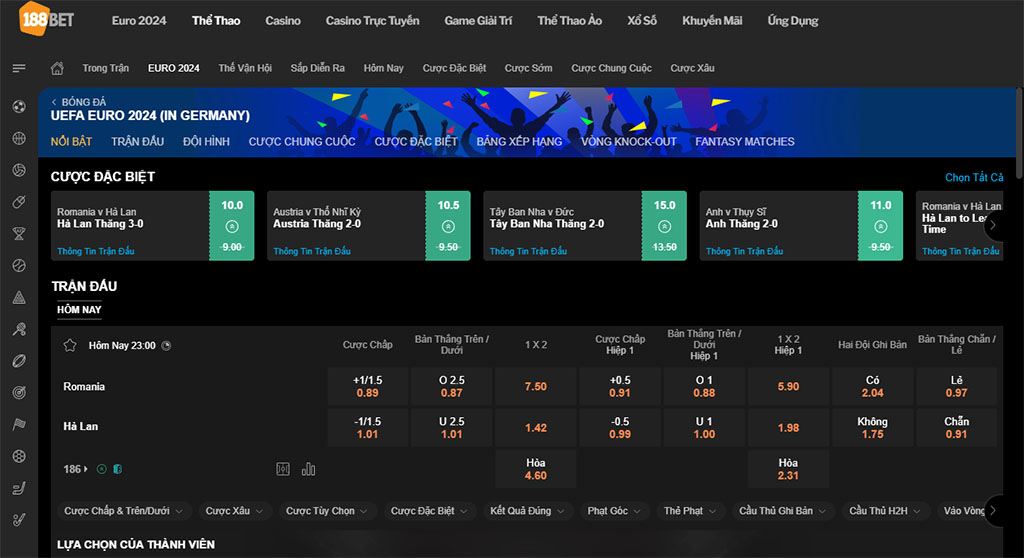The width and height of the screenshot is (1024, 558).
Task: Expand the Cầu Thủ H2H dropdown
Action: (x=885, y=511)
